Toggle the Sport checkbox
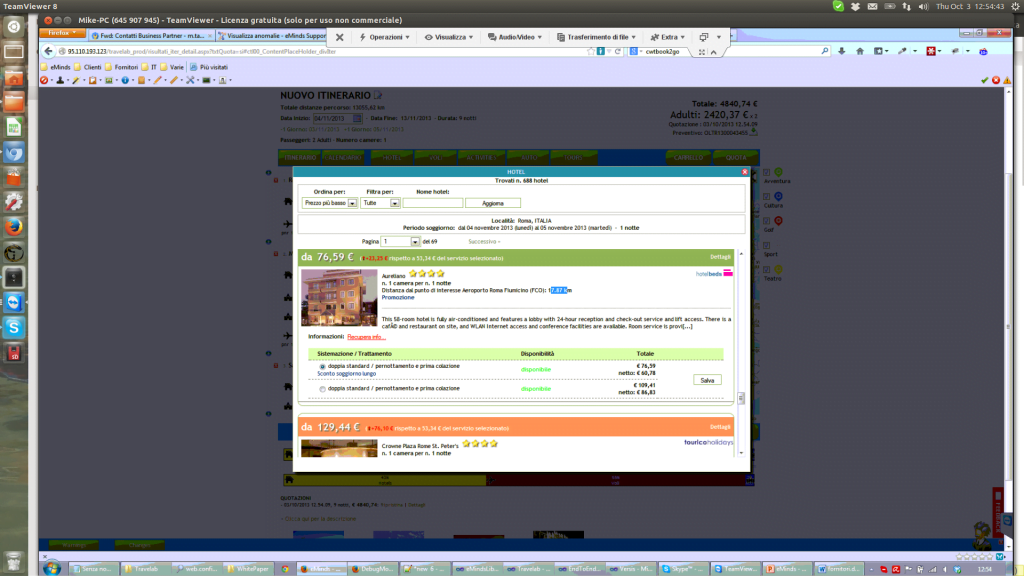This screenshot has height=576, width=1024. pyautogui.click(x=767, y=246)
